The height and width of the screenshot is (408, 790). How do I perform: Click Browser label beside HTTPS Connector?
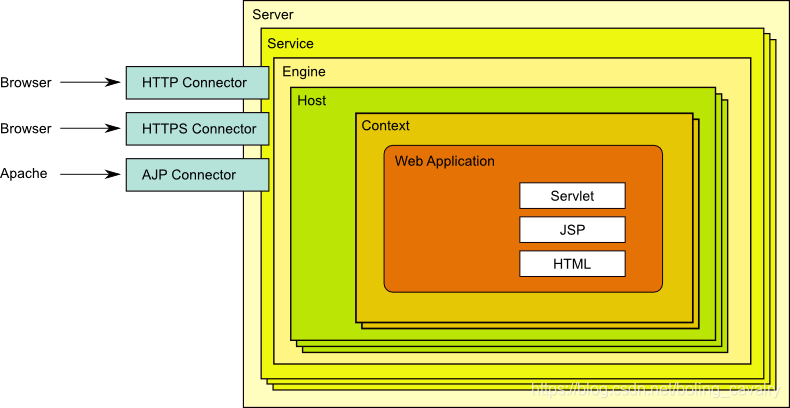pyautogui.click(x=26, y=129)
